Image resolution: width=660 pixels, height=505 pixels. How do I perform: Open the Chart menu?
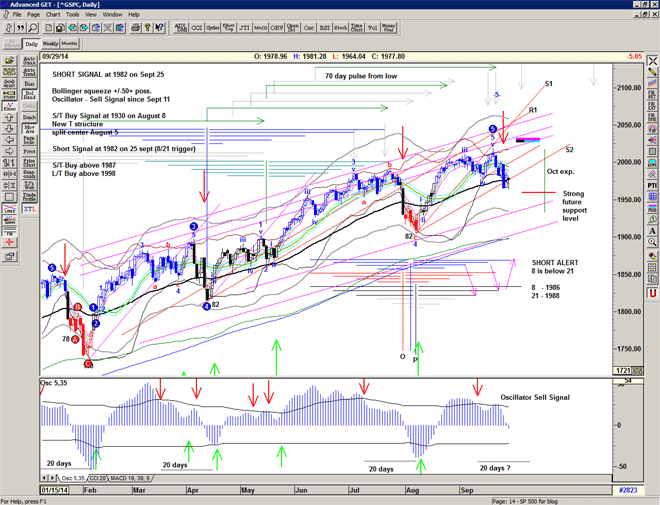pyautogui.click(x=52, y=15)
